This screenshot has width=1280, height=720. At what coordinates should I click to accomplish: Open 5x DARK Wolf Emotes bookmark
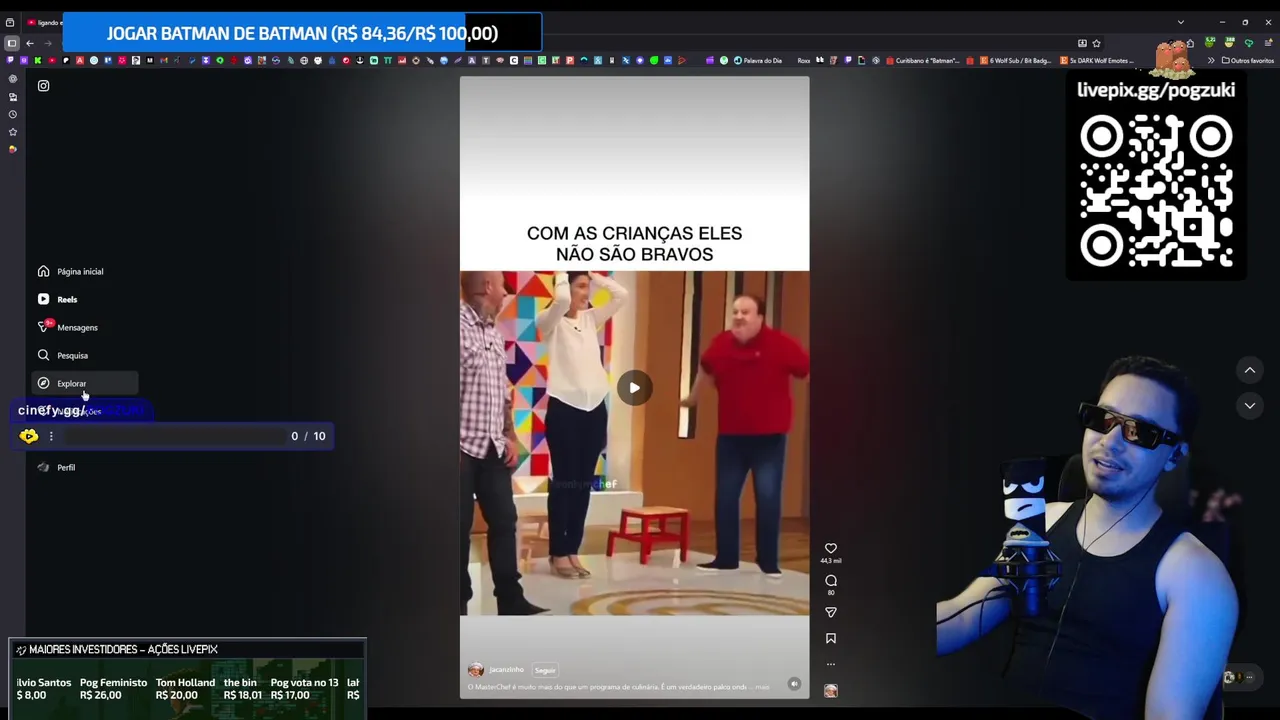pyautogui.click(x=1096, y=60)
